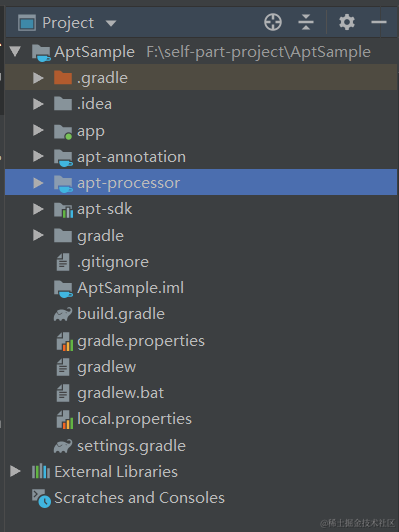Click the settings.gradle elephant icon
Image resolution: width=399 pixels, height=532 pixels.
(x=63, y=446)
